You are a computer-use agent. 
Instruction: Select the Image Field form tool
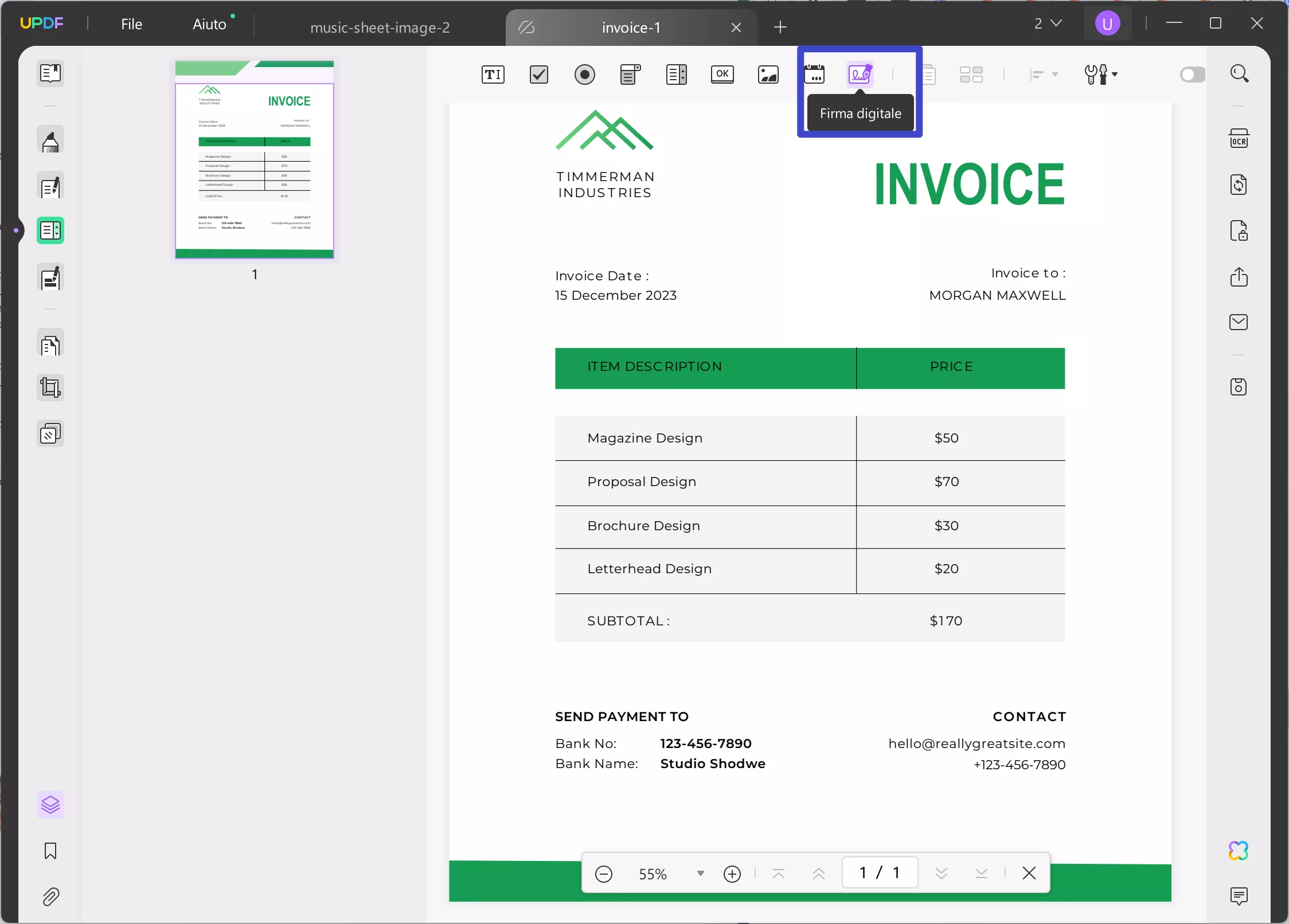coord(768,75)
